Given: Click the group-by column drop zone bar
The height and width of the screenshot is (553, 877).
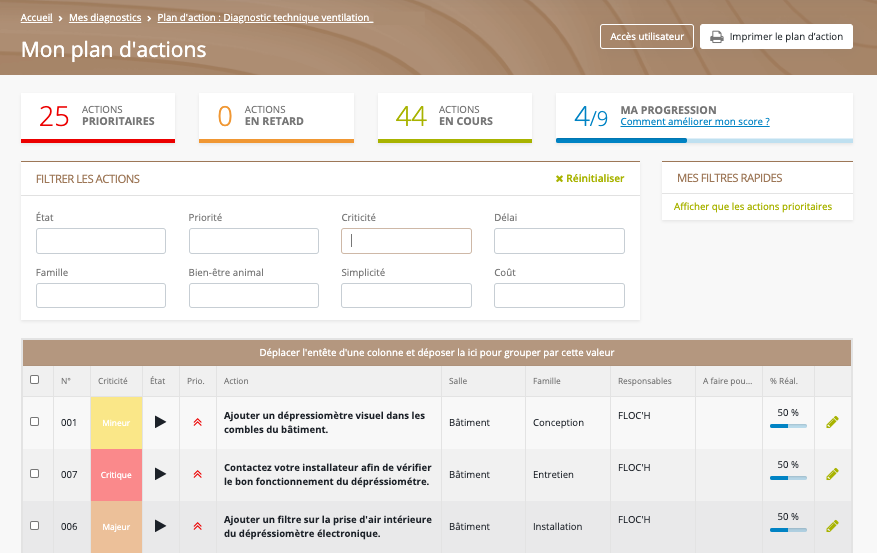Looking at the screenshot, I should click(437, 353).
